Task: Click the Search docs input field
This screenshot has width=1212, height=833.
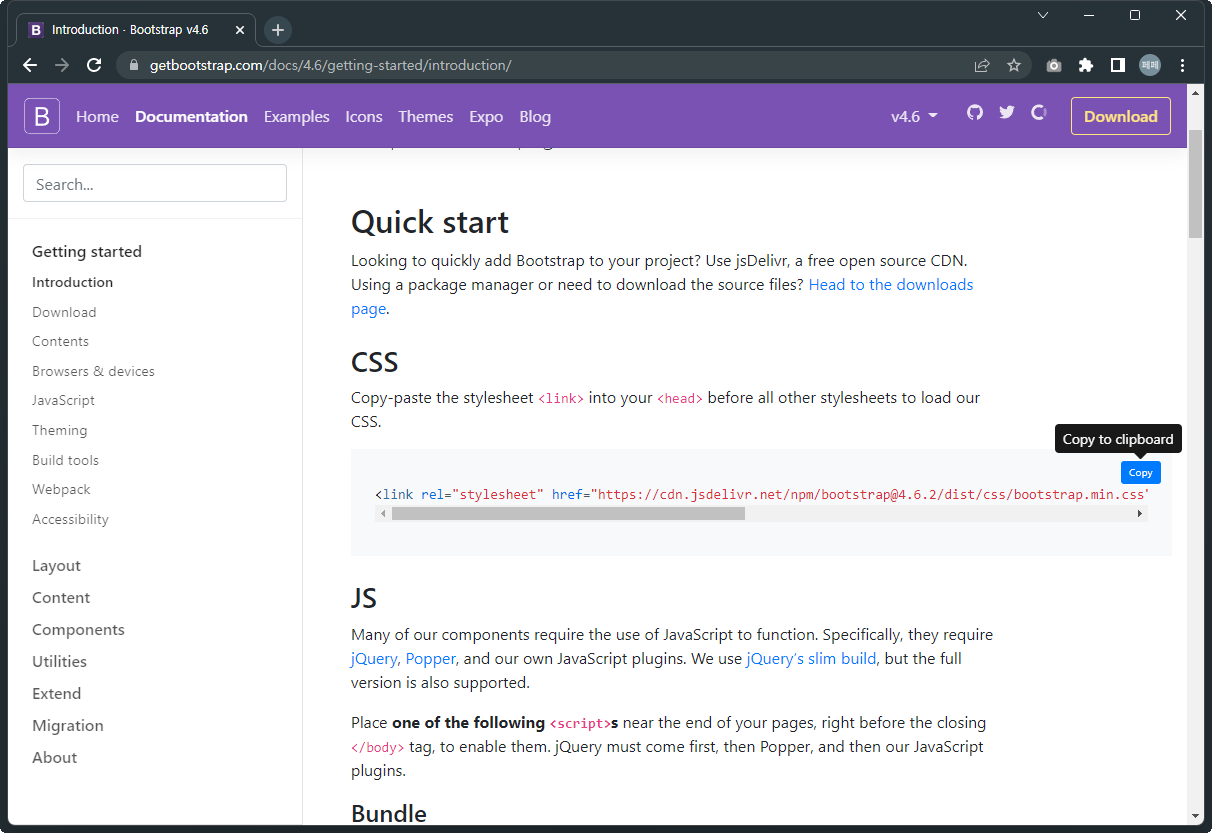Action: [155, 184]
